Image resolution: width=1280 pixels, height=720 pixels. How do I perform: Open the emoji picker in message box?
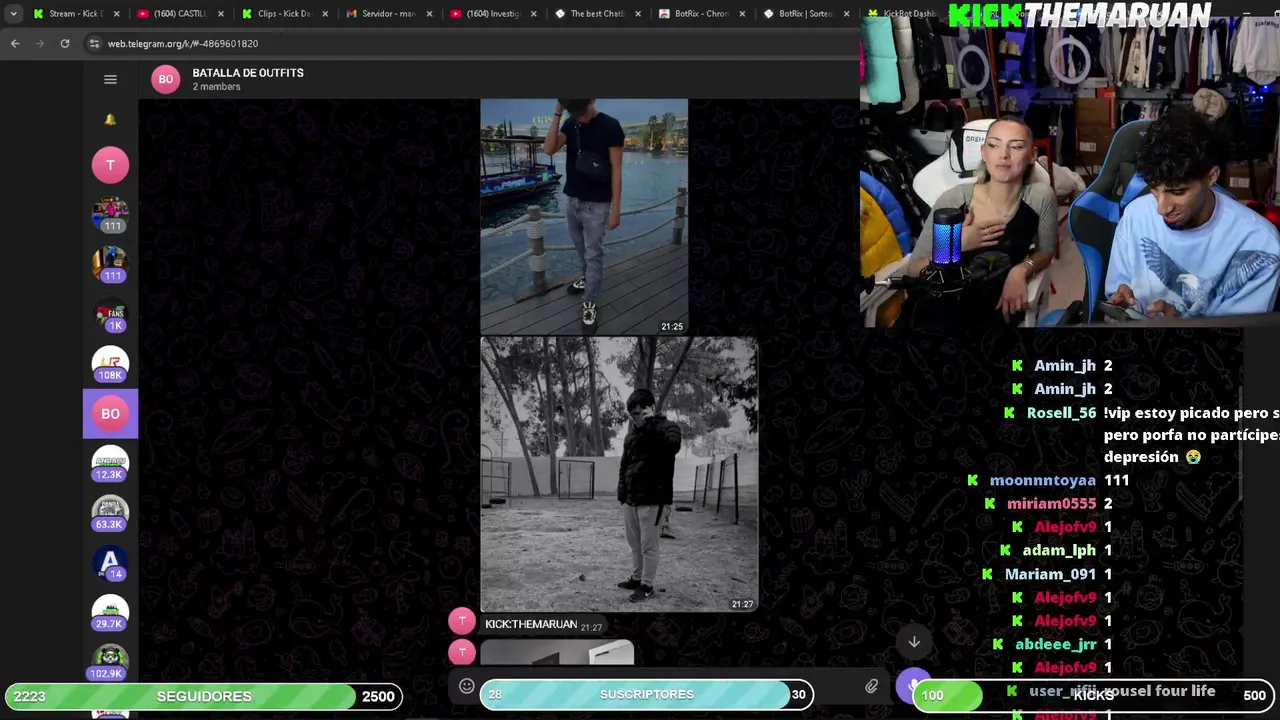click(466, 686)
